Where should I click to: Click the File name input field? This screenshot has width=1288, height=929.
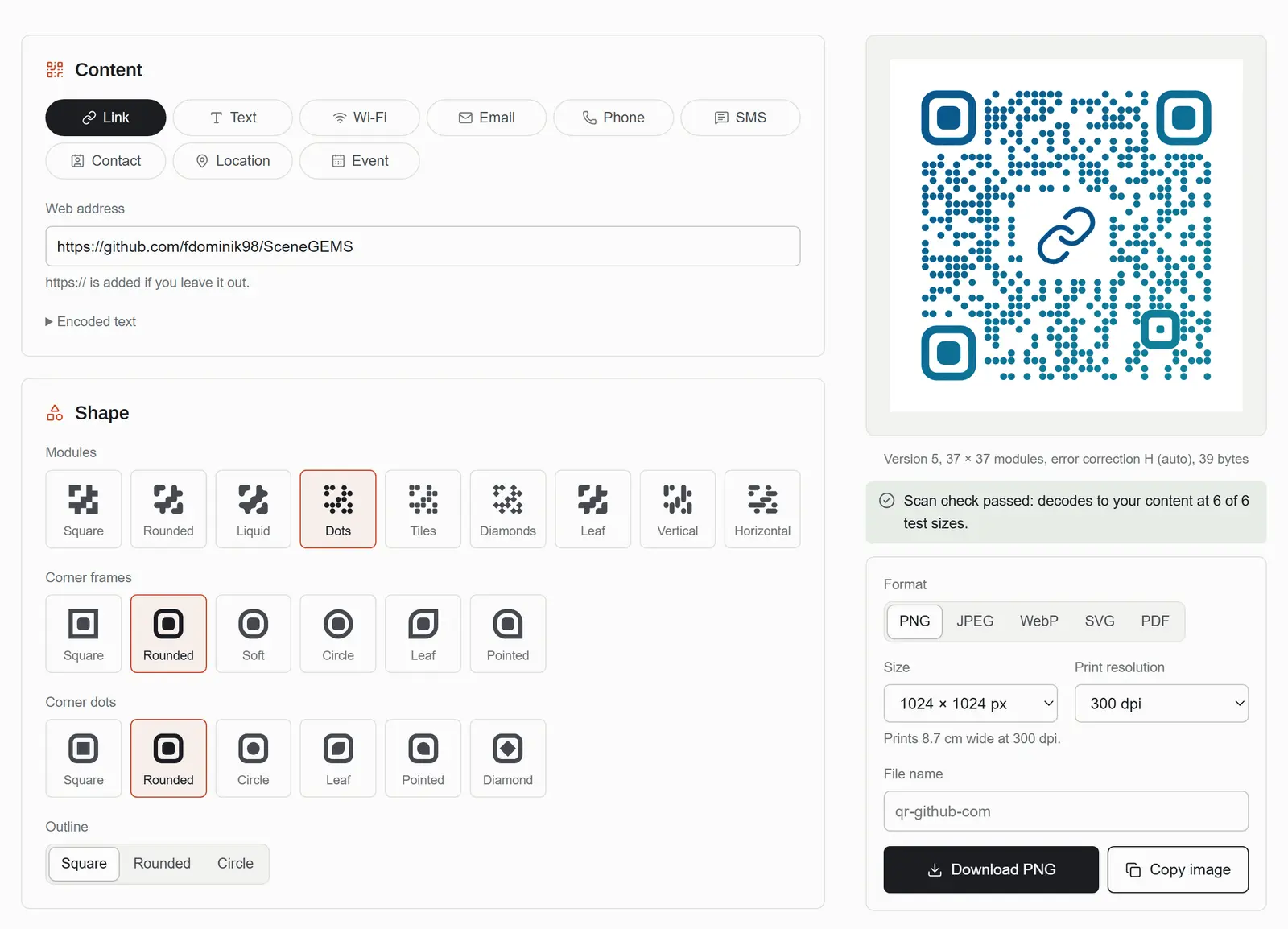click(1066, 811)
